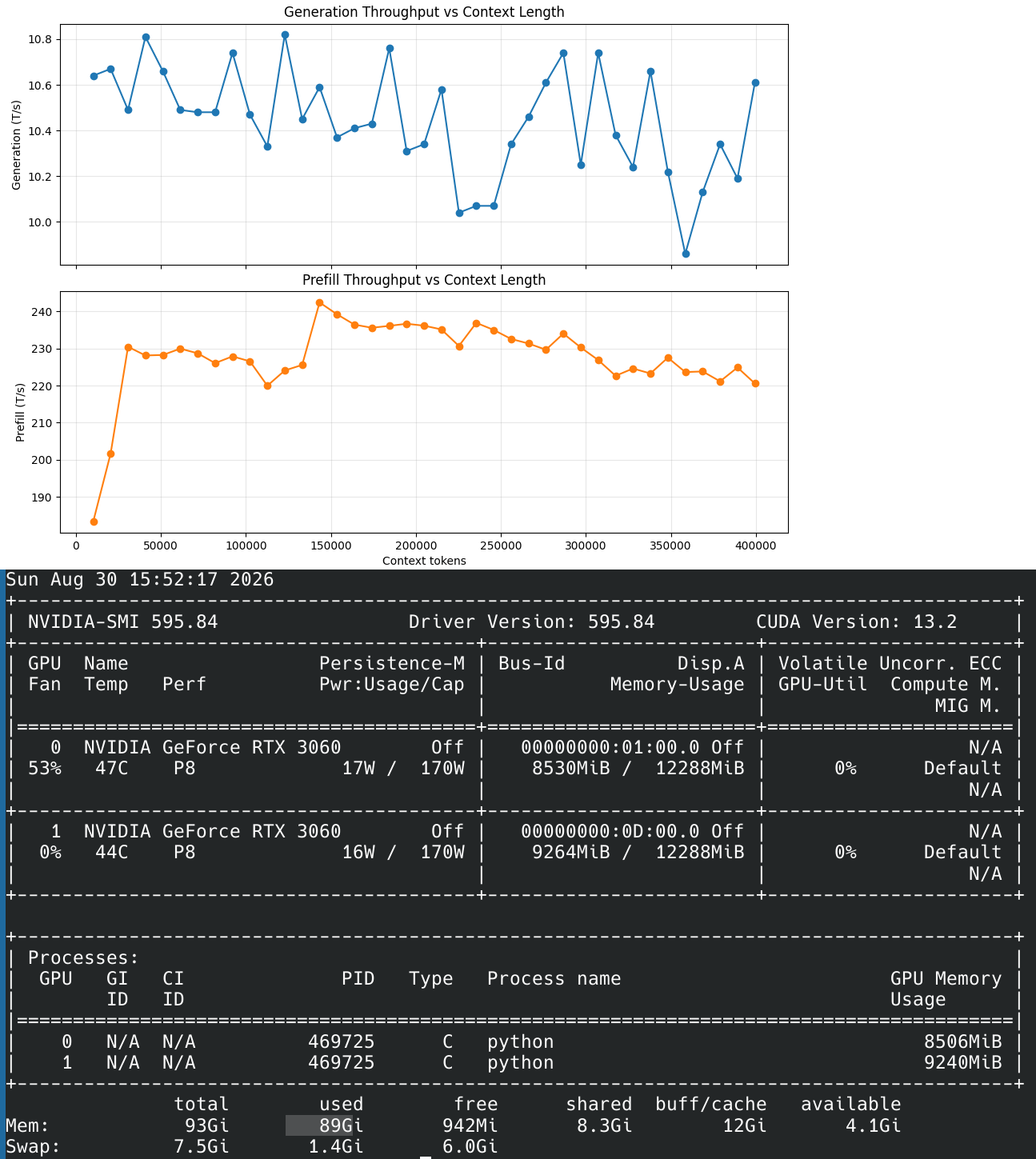Click the process memory value "8506MiB"
The image size is (1036, 1159).
tap(963, 1042)
